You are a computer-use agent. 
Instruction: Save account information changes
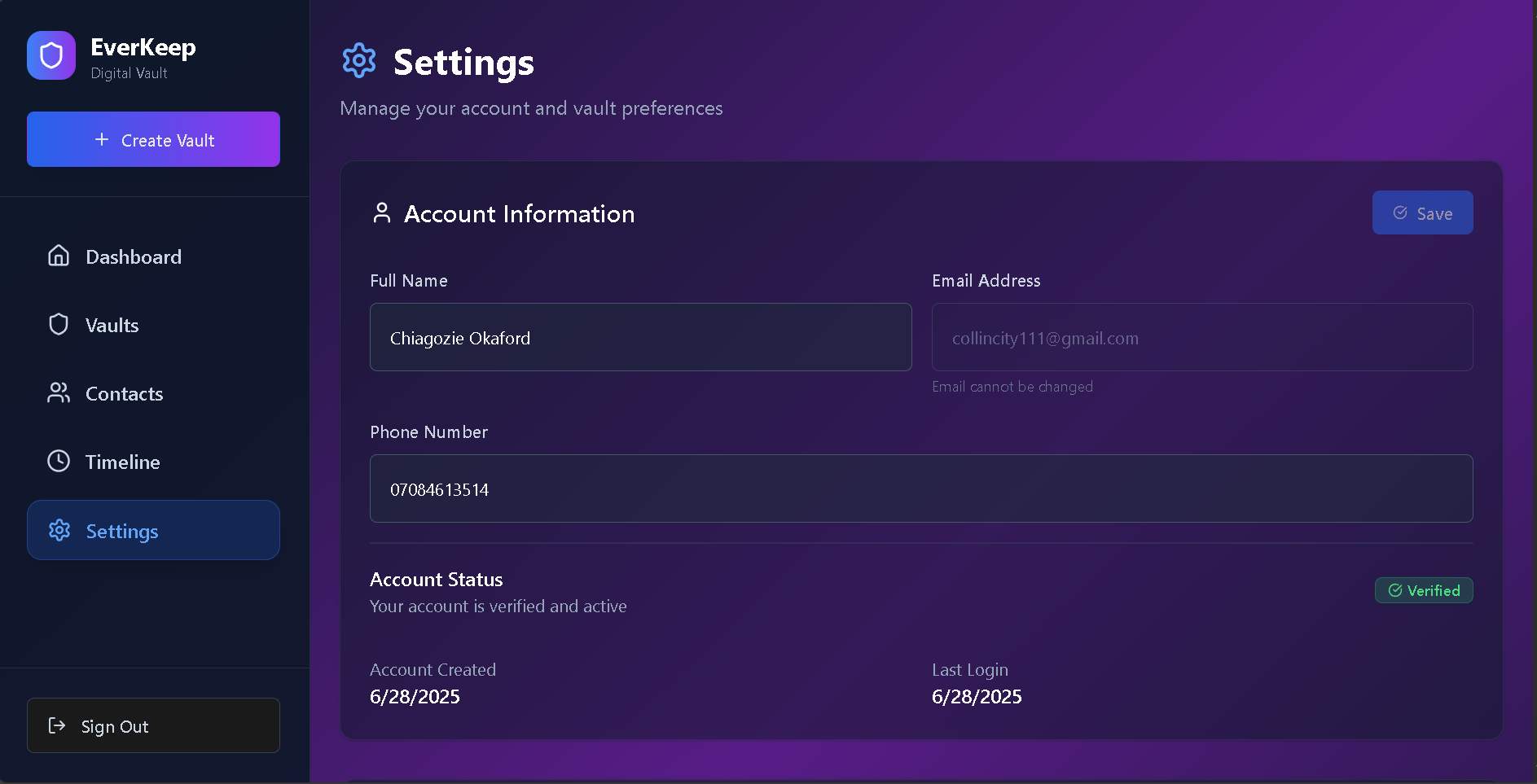(x=1422, y=212)
